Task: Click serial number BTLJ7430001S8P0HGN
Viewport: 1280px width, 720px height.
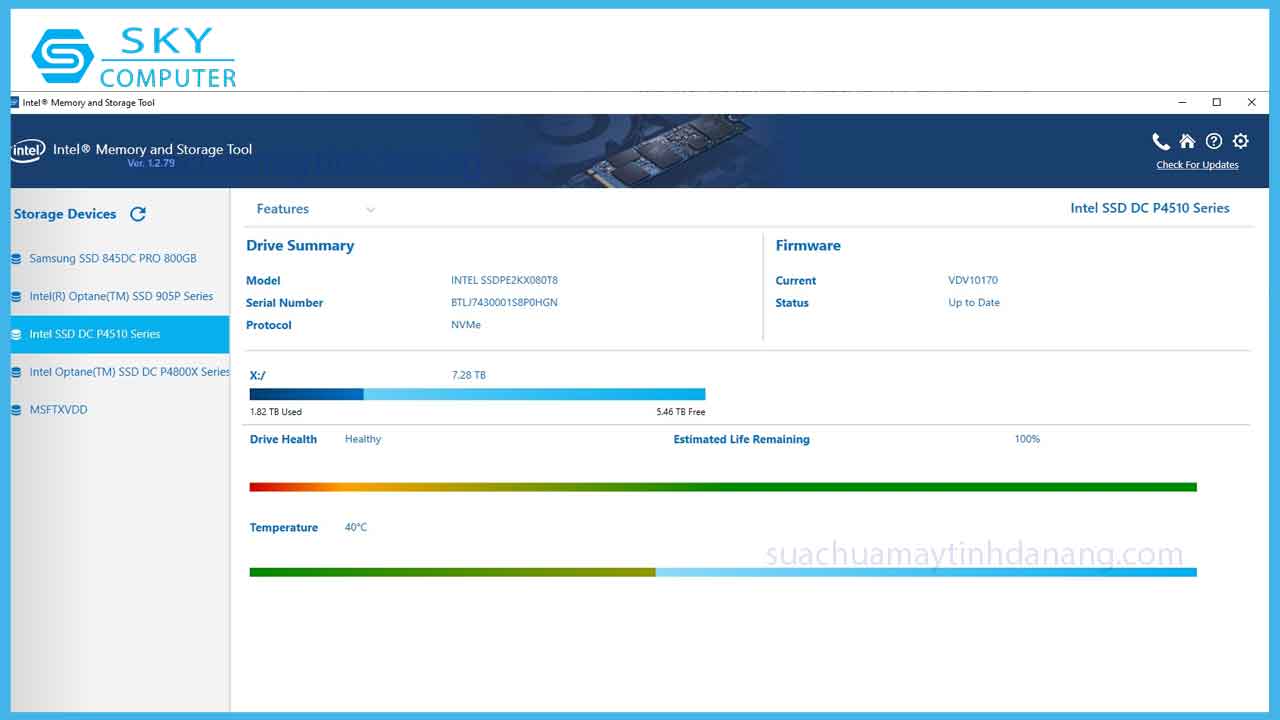Action: (x=504, y=302)
